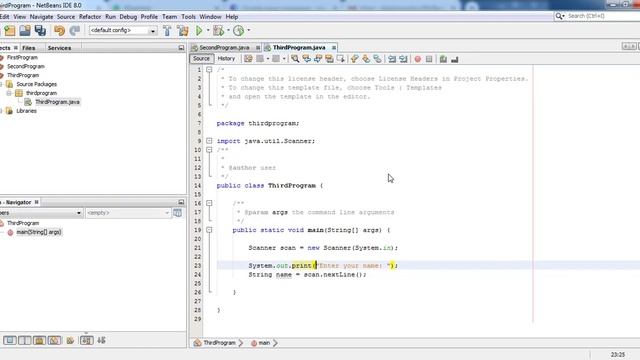Screen dimensions: 640x360
Task: Switch to the SecondProgram.java editor tab
Action: point(224,48)
